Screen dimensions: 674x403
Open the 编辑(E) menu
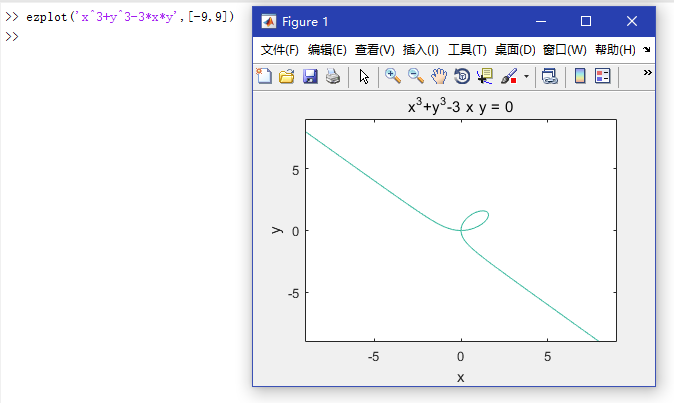(x=327, y=50)
